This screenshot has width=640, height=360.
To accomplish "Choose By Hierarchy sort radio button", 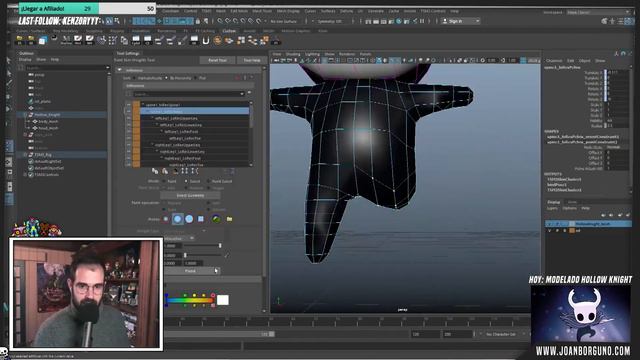I will [167, 78].
